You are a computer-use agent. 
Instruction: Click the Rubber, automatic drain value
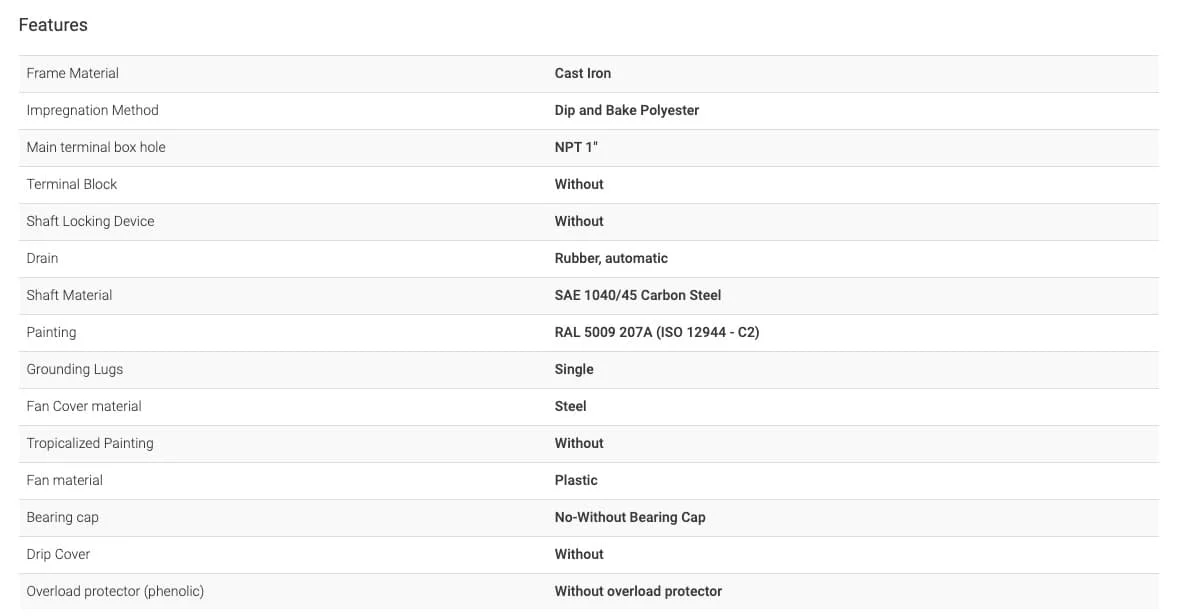611,258
